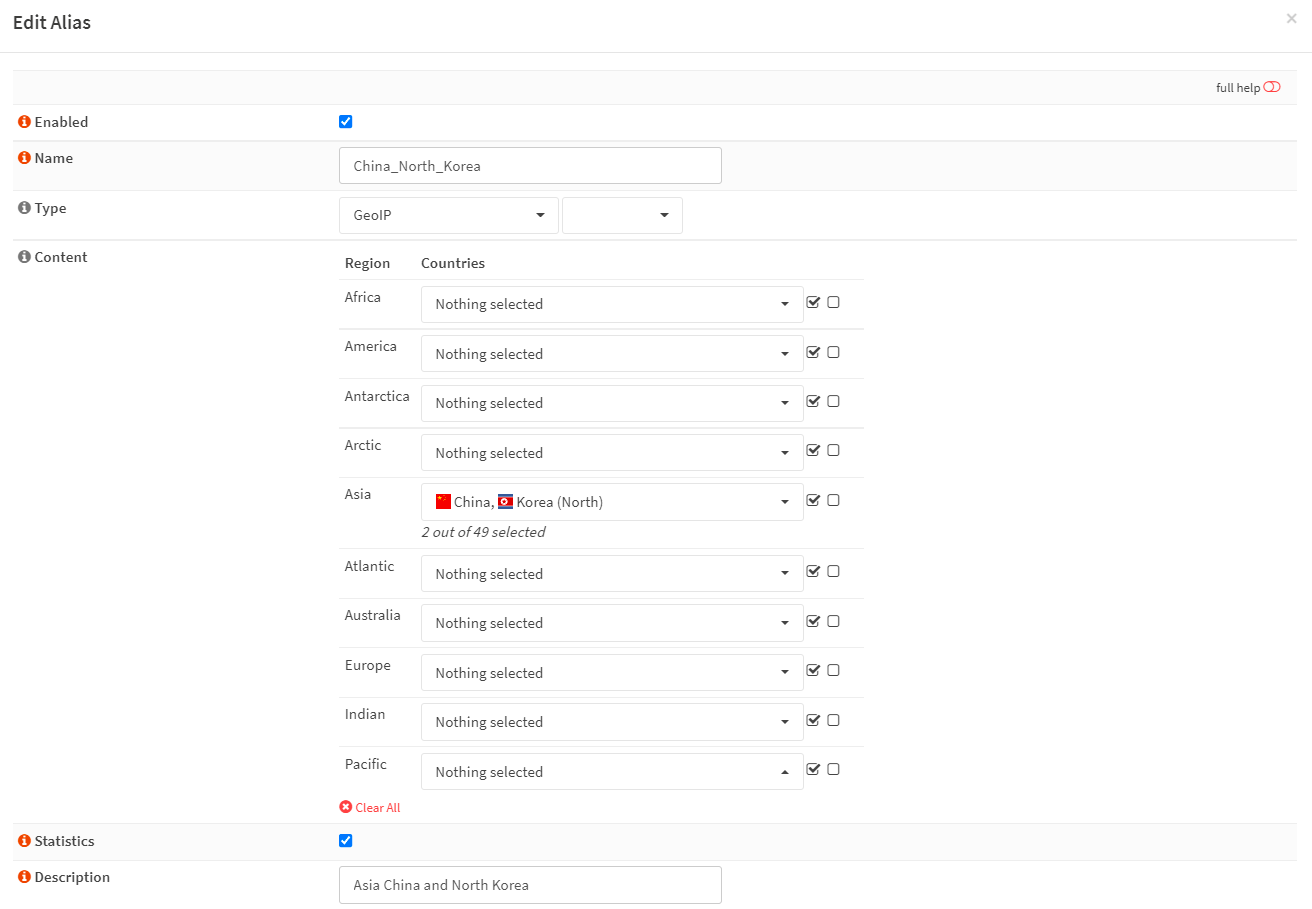Viewport: 1312px width, 909px height.
Task: Turn on the full help toggle
Action: 1271,87
